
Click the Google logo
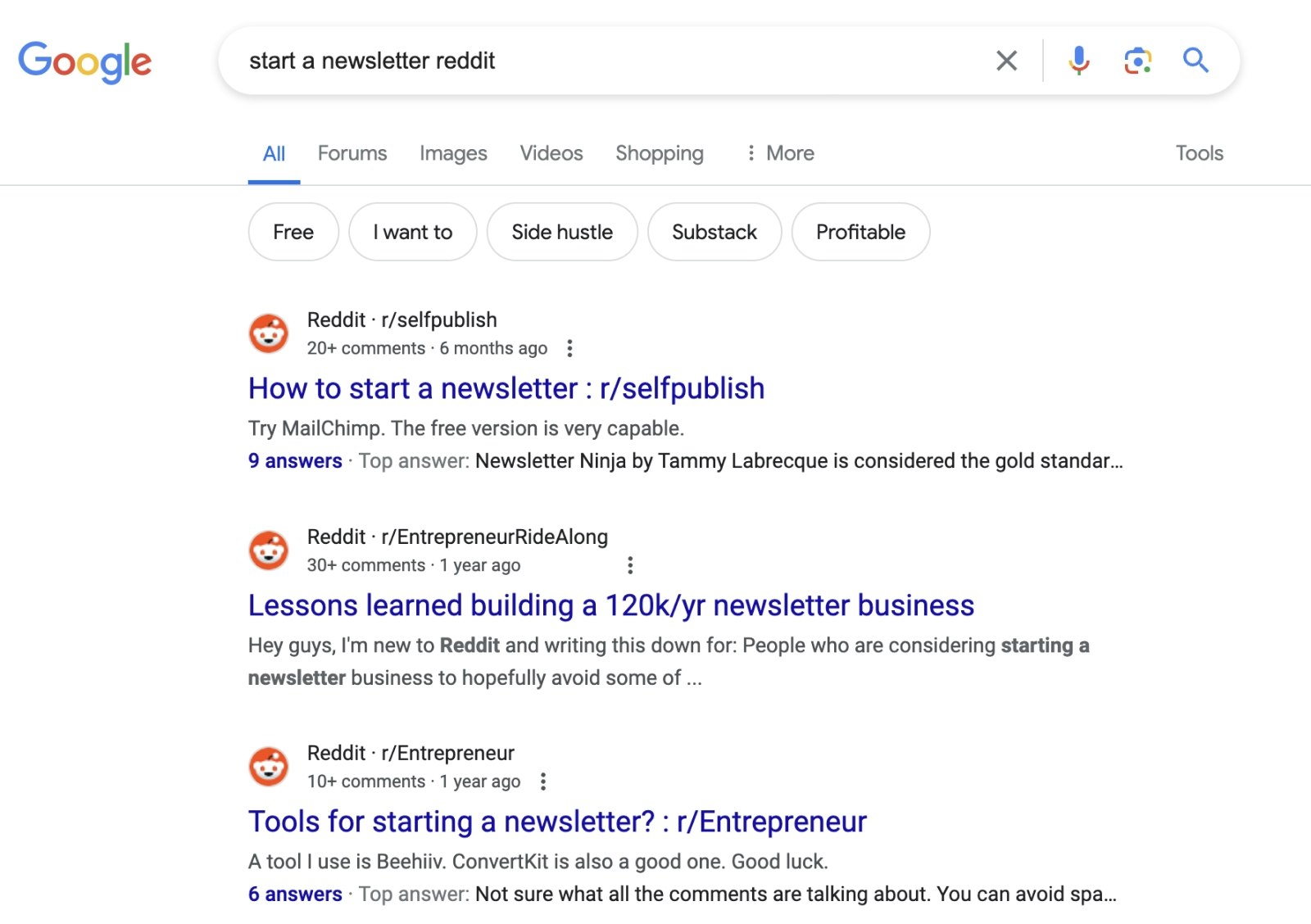[84, 61]
